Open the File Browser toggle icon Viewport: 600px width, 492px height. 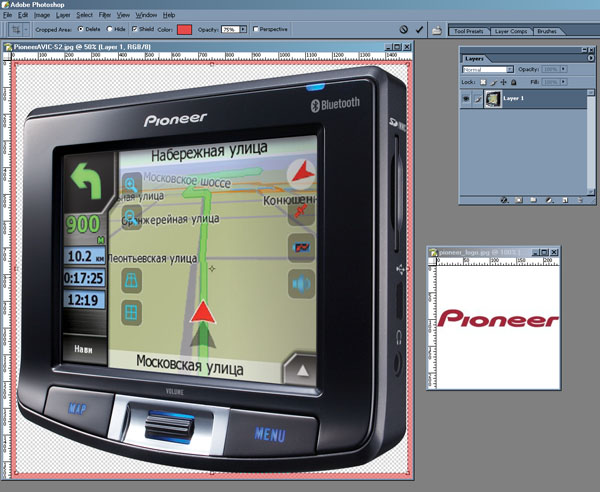tap(437, 30)
